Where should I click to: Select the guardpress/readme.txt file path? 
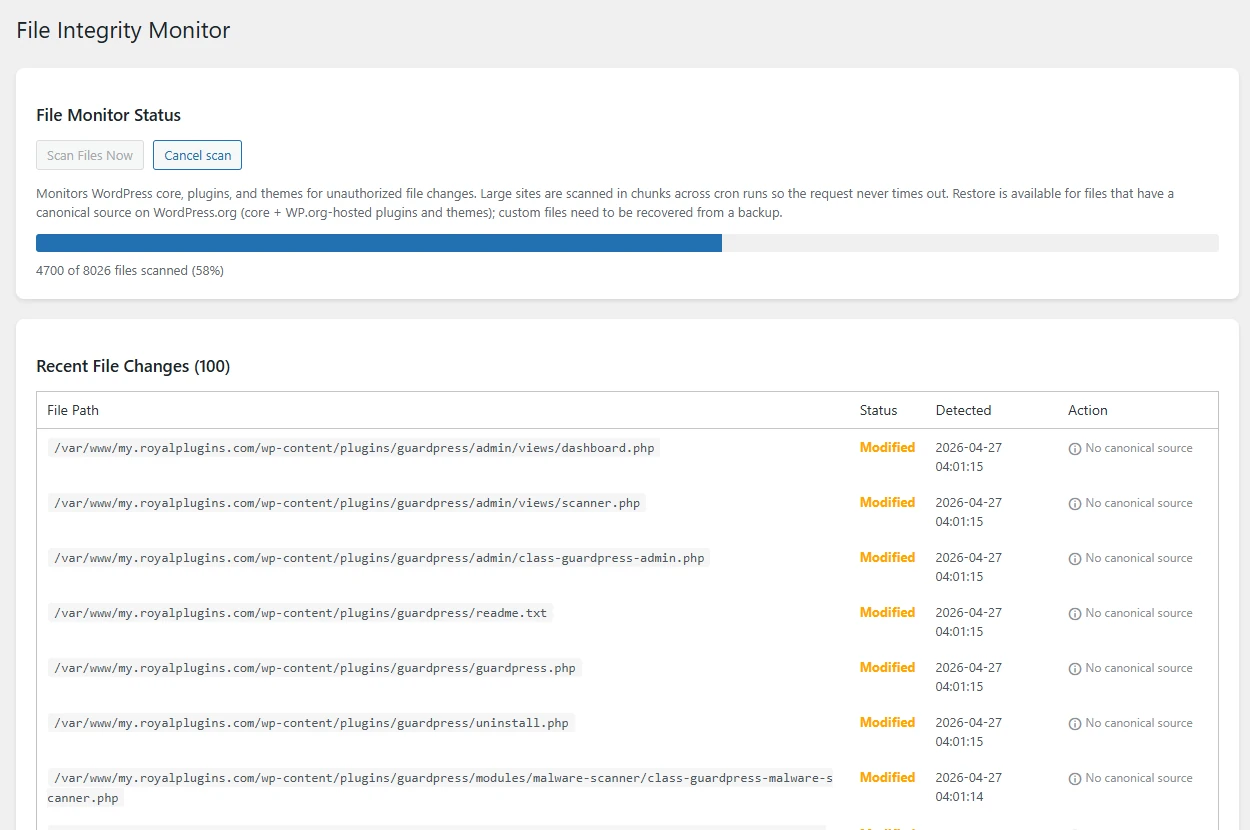(x=300, y=613)
